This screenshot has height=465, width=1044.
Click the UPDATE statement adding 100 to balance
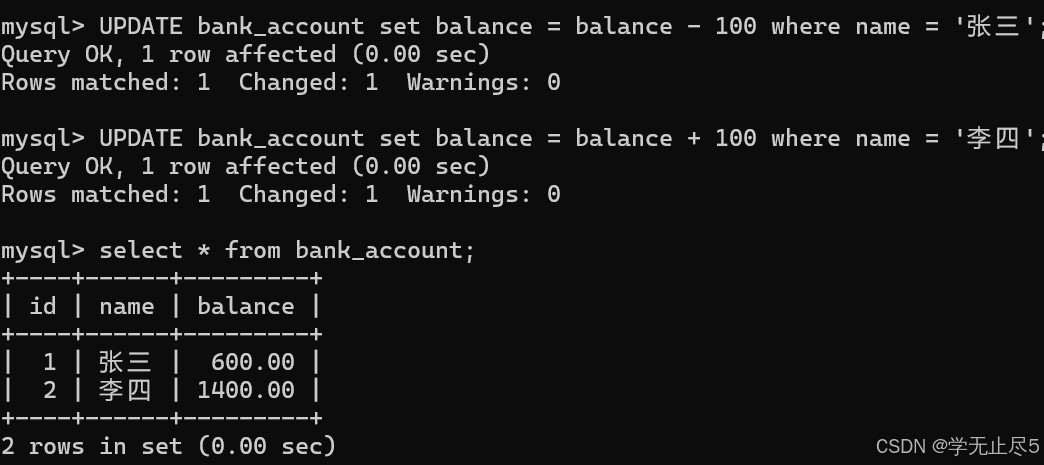tap(520, 138)
